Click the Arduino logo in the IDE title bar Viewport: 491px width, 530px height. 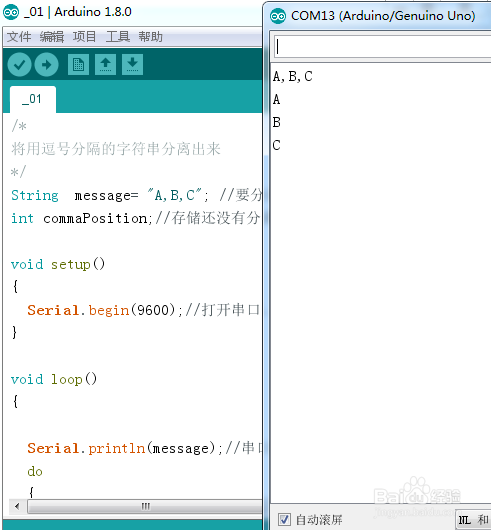click(11, 12)
